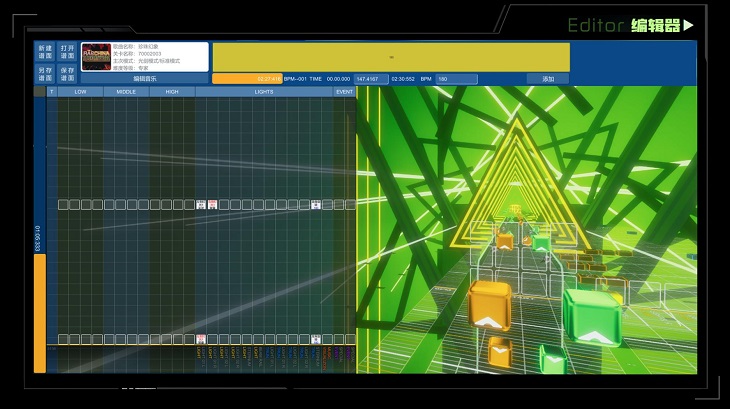
Task: Click the song cover art thumbnail
Action: point(96,57)
